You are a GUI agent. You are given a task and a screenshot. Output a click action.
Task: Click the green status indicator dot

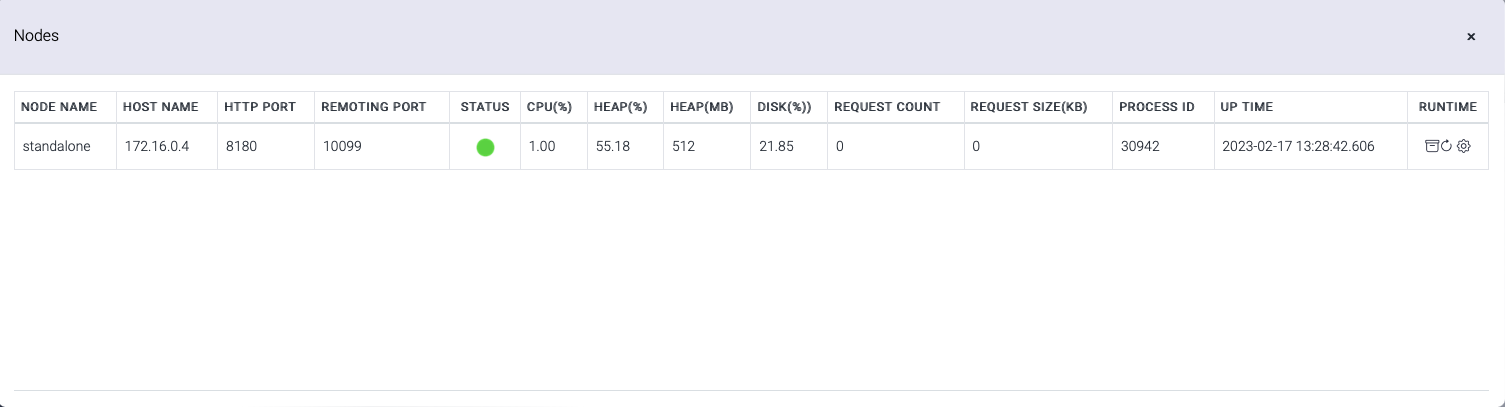pyautogui.click(x=485, y=147)
